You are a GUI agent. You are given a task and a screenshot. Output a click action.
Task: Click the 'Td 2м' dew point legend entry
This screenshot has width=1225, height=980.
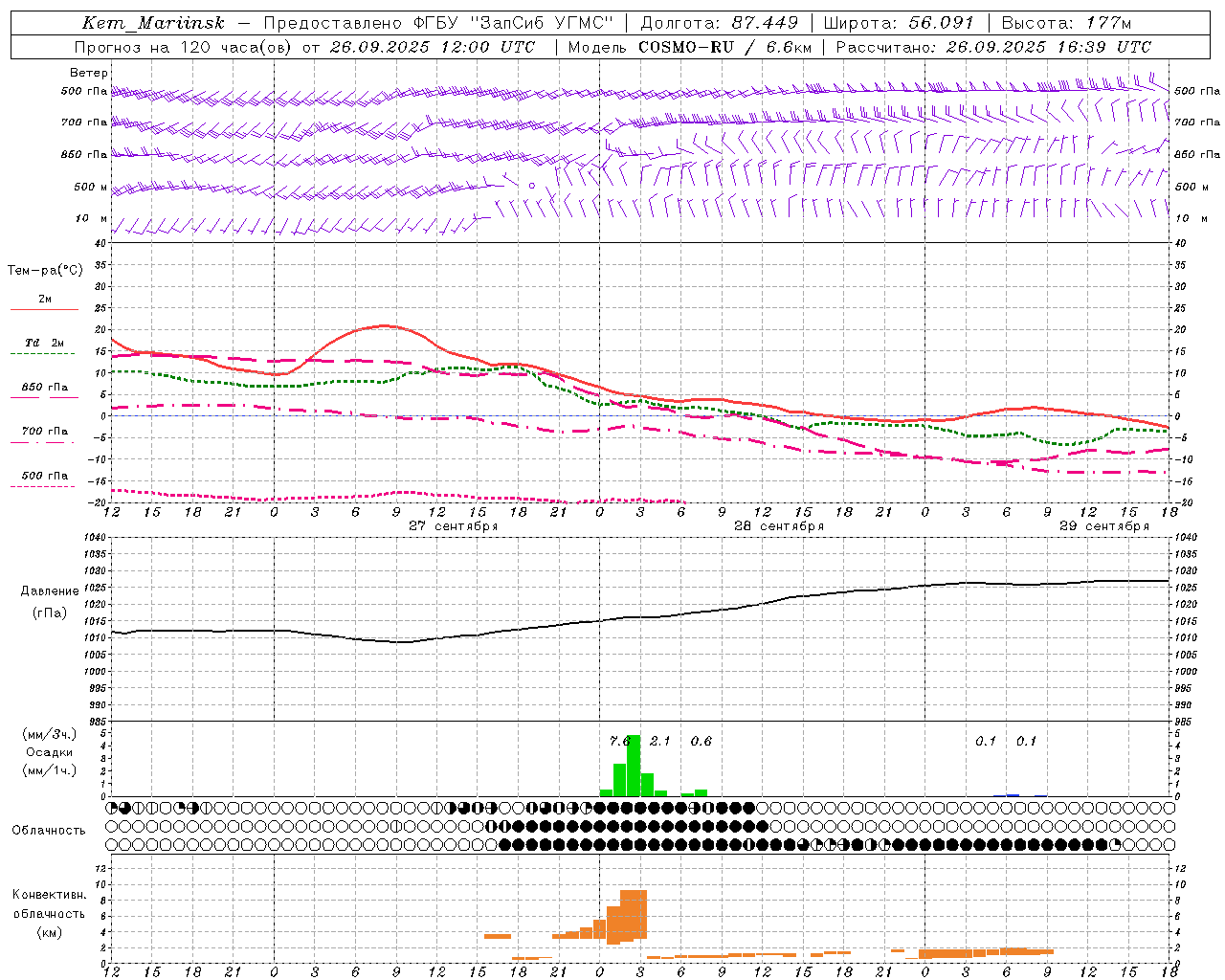pos(45,343)
